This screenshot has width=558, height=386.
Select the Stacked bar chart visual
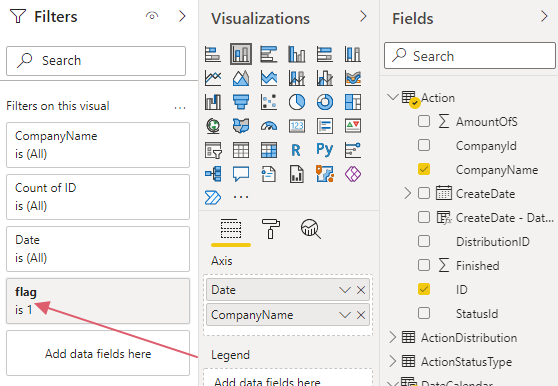(x=213, y=54)
